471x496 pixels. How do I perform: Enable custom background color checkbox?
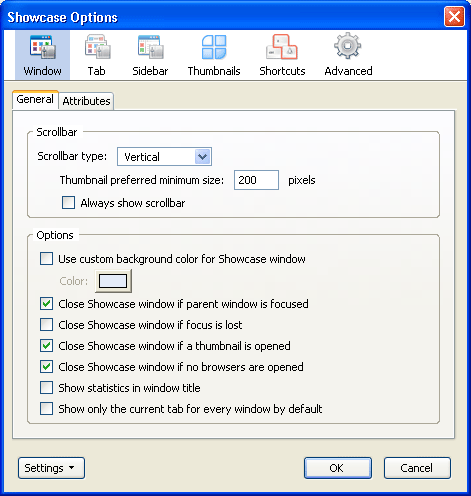click(x=46, y=259)
